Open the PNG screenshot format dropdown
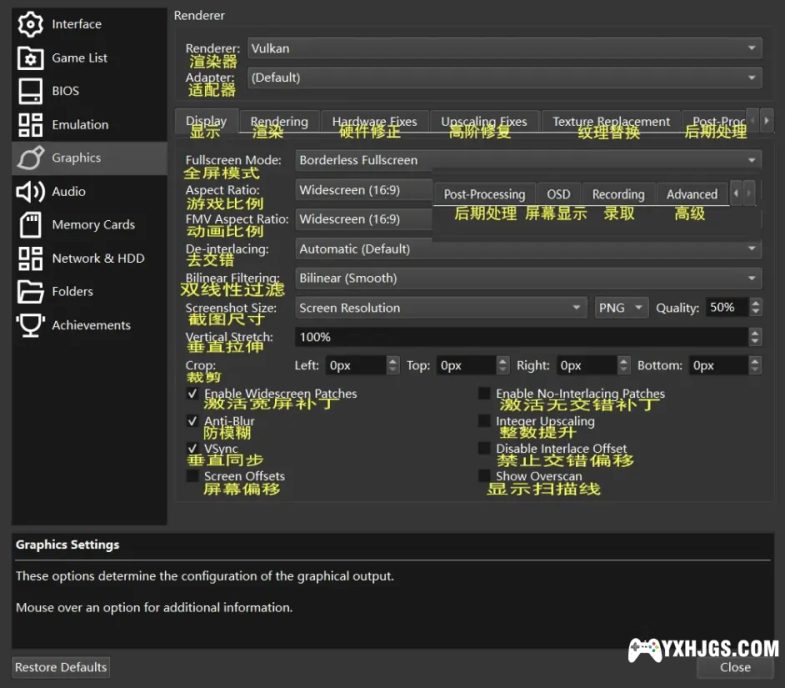 point(621,308)
